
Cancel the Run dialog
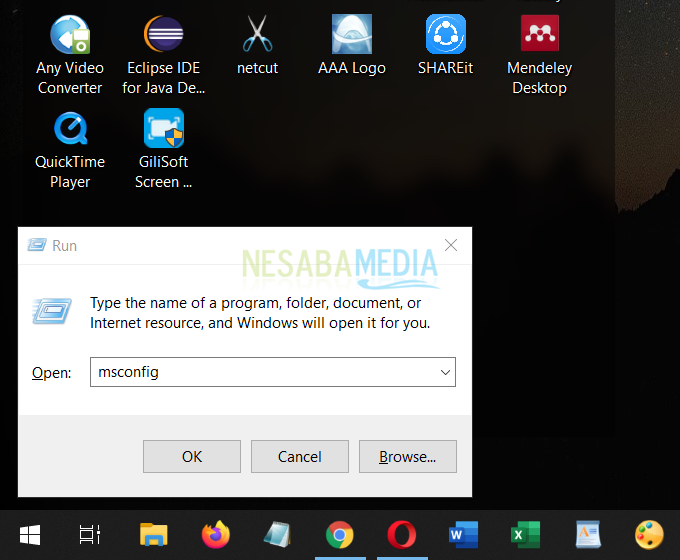pos(300,456)
